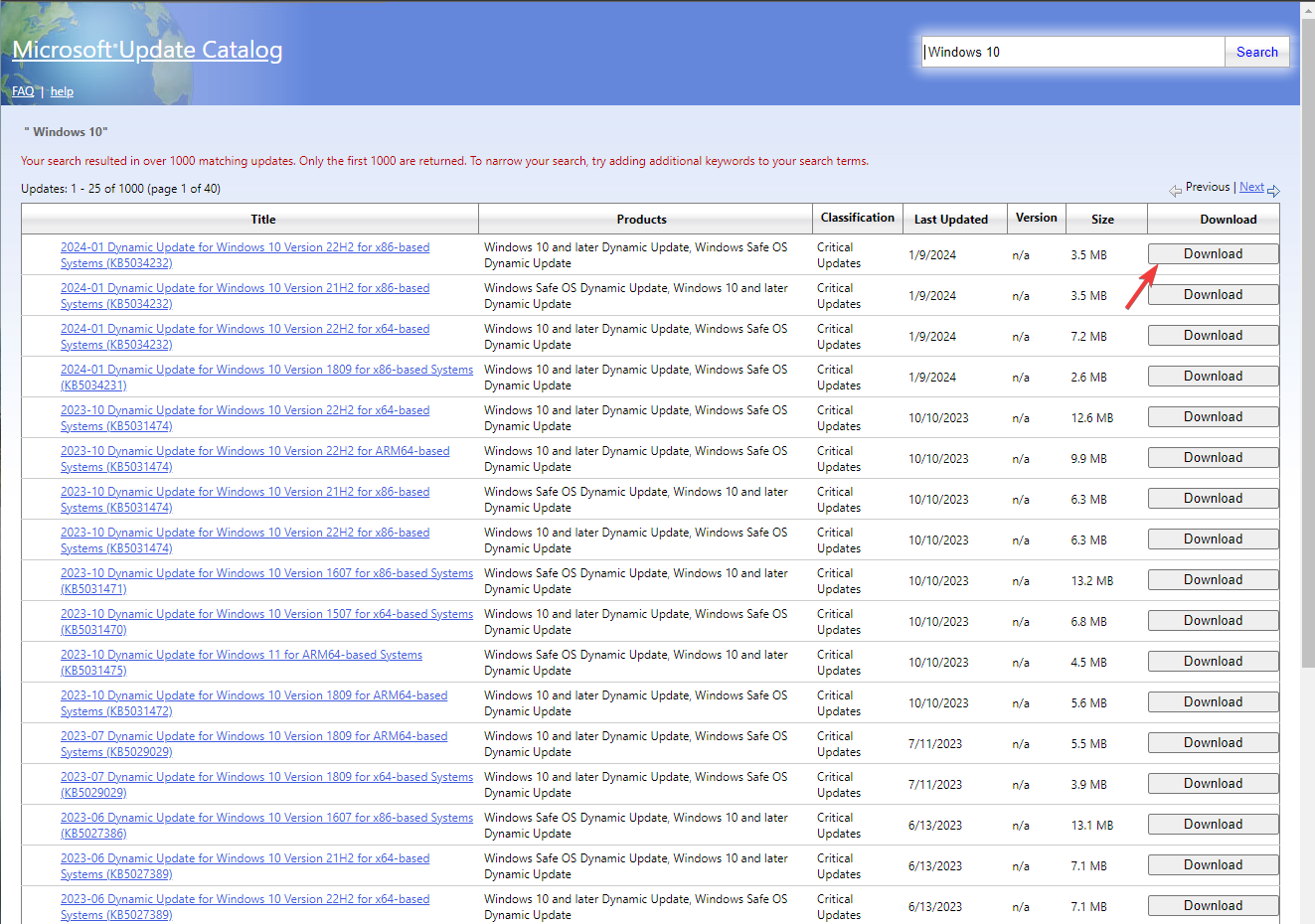Open 2023-10 21H2 x86 KB5031474 title link
1315x924 pixels.
pyautogui.click(x=245, y=500)
